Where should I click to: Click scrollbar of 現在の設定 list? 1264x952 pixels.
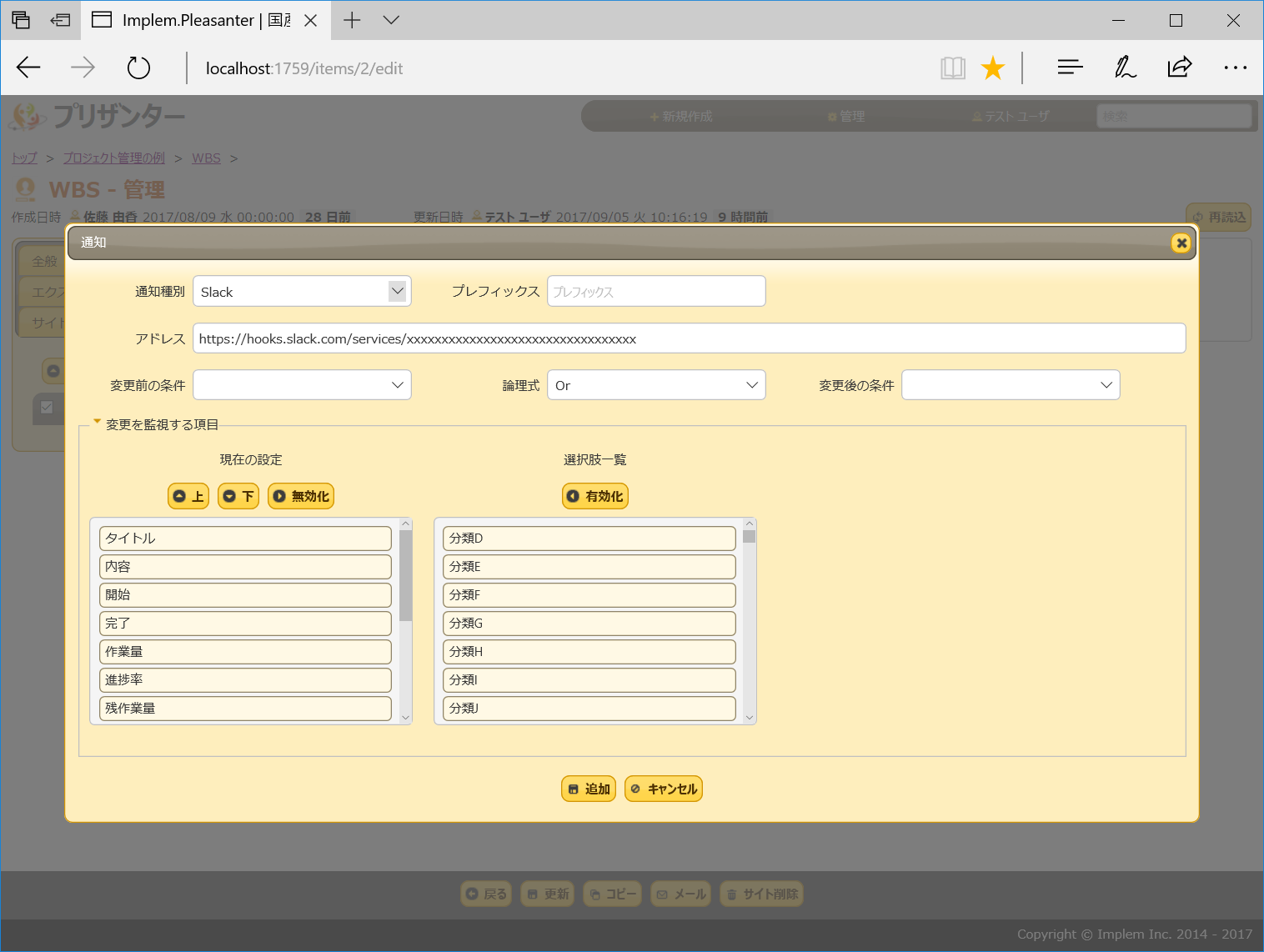pos(406,575)
